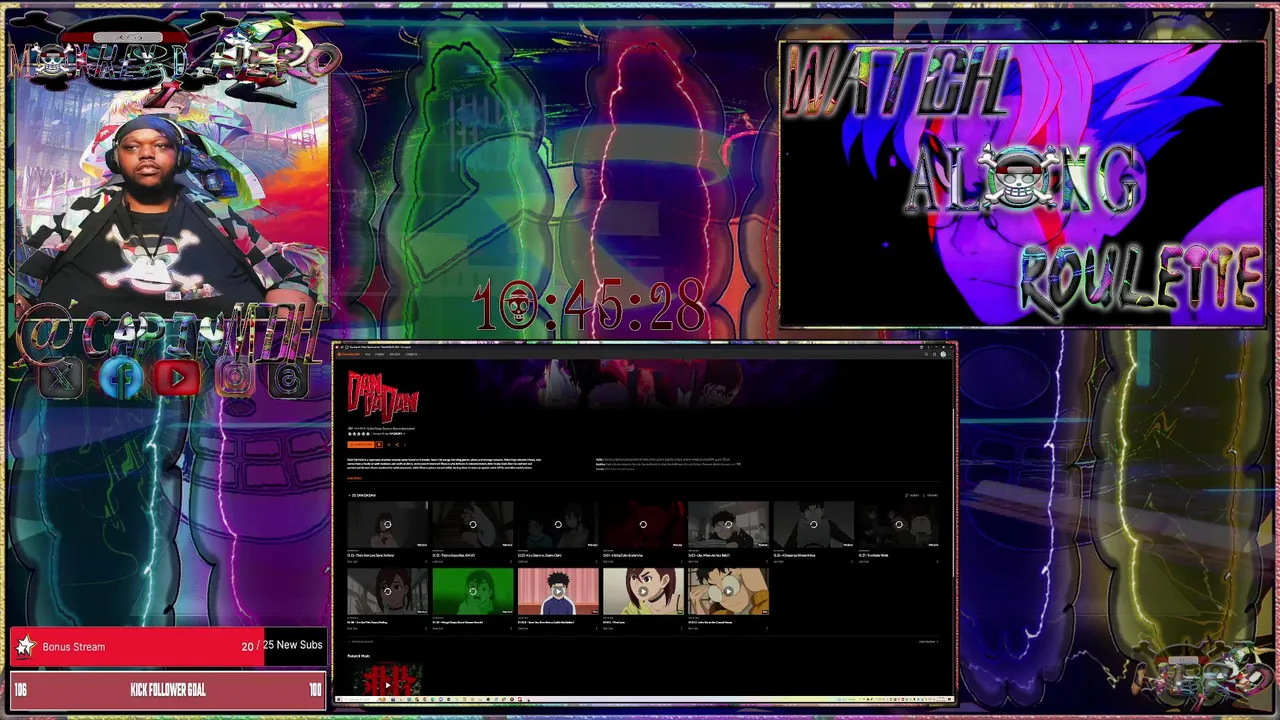Rate the show using the star rating

click(x=359, y=434)
